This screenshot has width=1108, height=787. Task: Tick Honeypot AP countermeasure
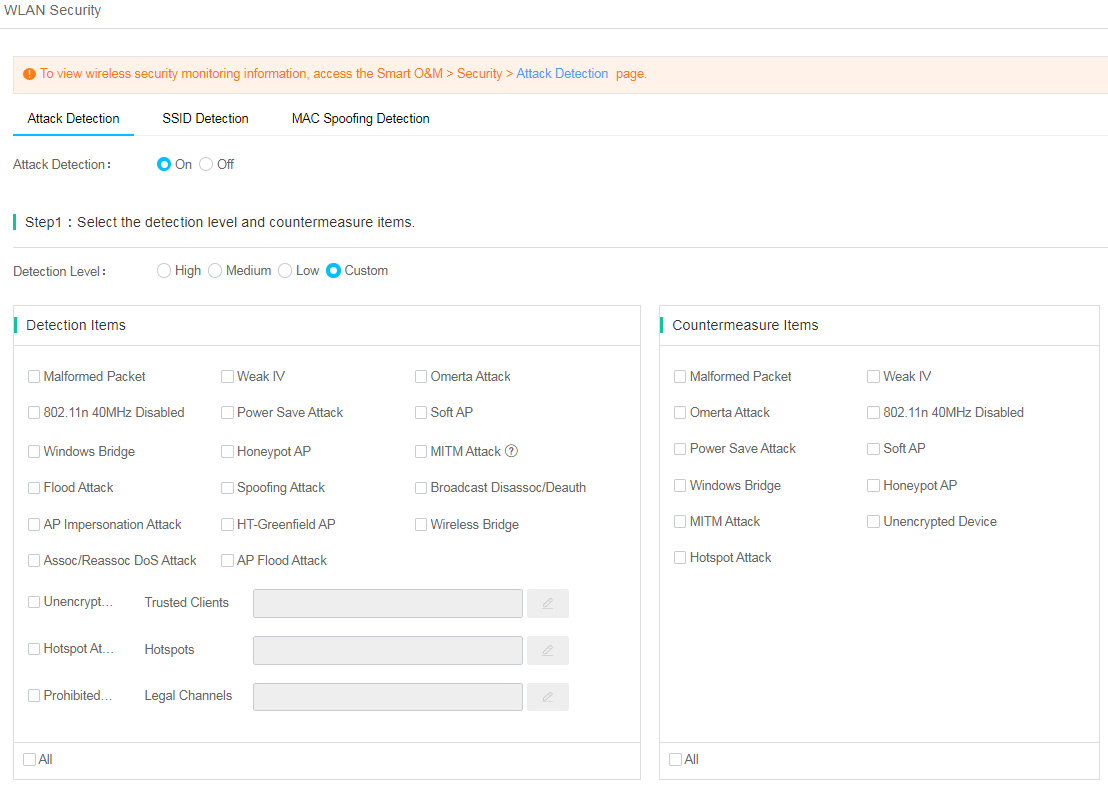(x=873, y=485)
